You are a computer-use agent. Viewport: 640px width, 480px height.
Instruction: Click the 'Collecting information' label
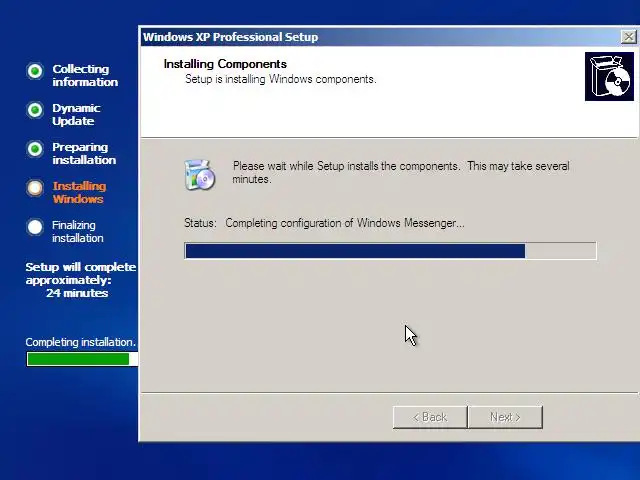[x=85, y=76]
